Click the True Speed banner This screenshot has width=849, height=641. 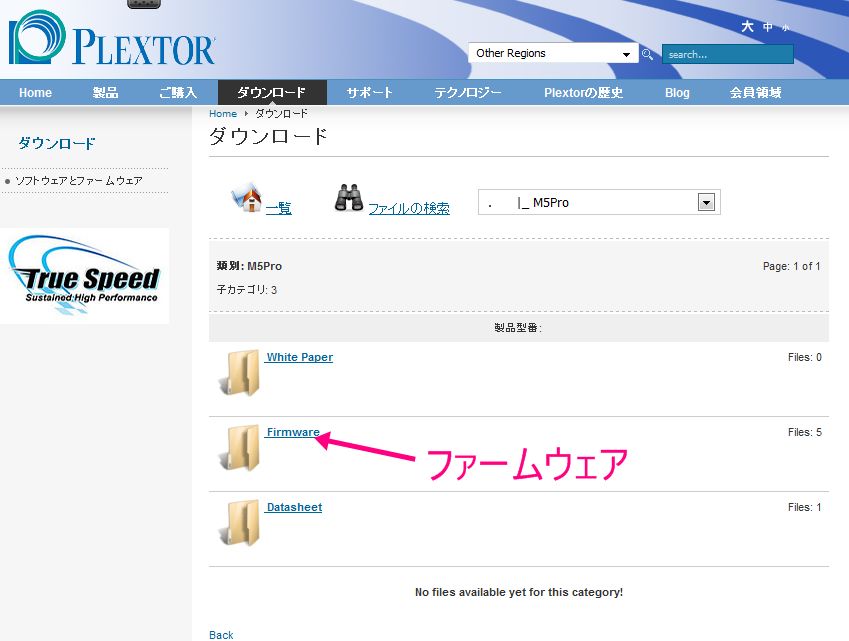click(x=84, y=276)
